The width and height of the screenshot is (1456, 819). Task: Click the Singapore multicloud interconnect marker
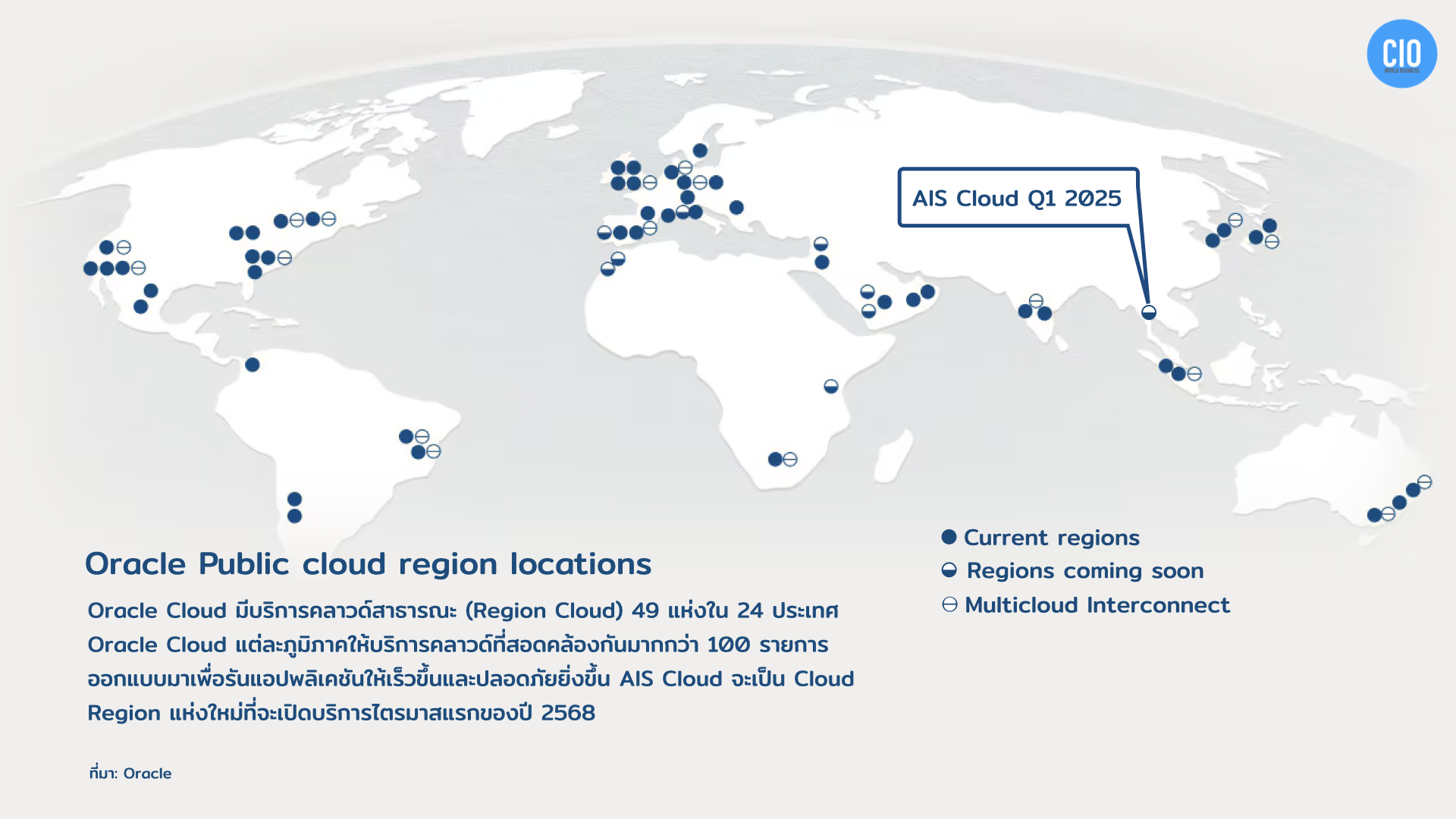[1194, 374]
